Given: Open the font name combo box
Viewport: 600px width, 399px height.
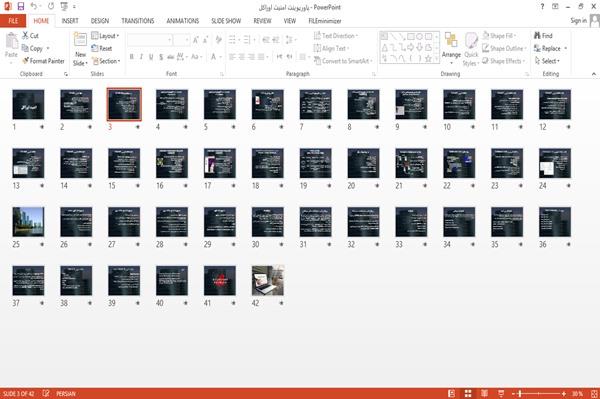Looking at the screenshot, I should tap(150, 40).
